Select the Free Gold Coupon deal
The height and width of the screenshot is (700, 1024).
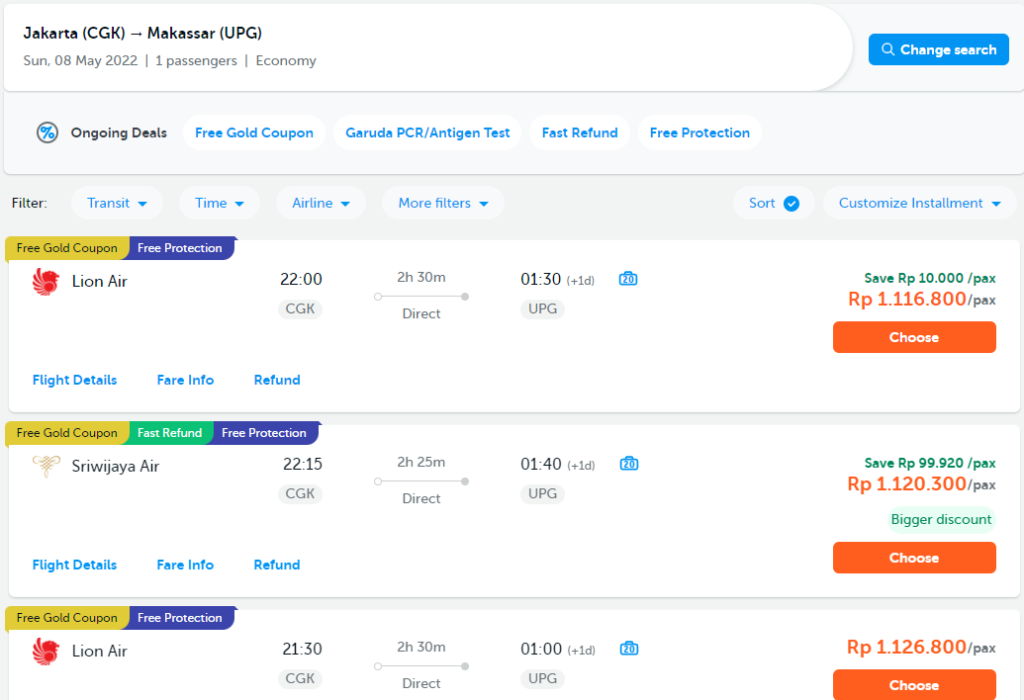pos(254,133)
